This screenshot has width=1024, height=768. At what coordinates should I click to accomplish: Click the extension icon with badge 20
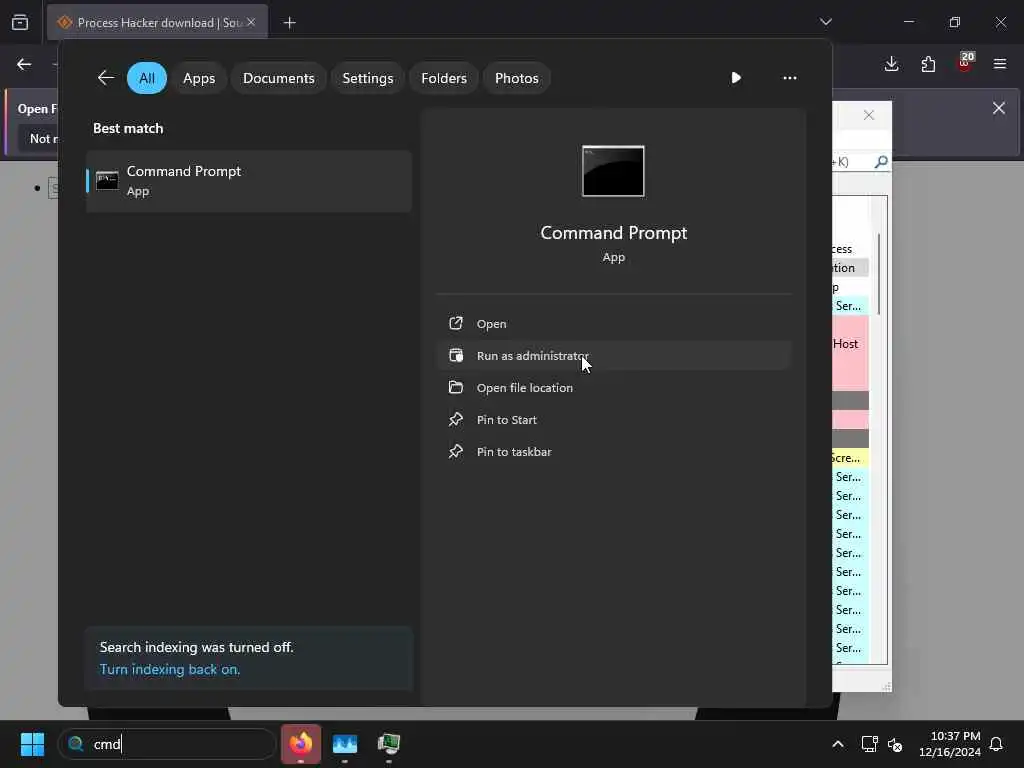965,63
